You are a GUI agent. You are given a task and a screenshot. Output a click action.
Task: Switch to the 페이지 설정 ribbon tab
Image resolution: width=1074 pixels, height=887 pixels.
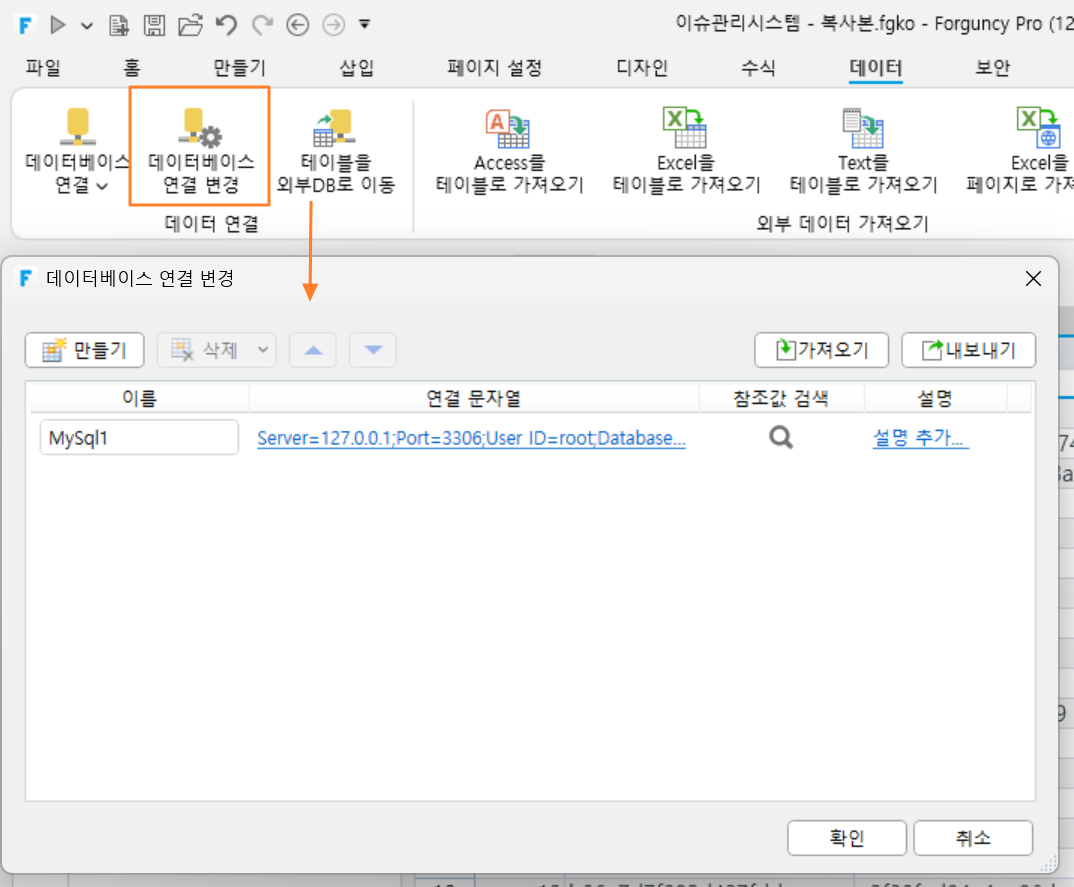pyautogui.click(x=495, y=67)
